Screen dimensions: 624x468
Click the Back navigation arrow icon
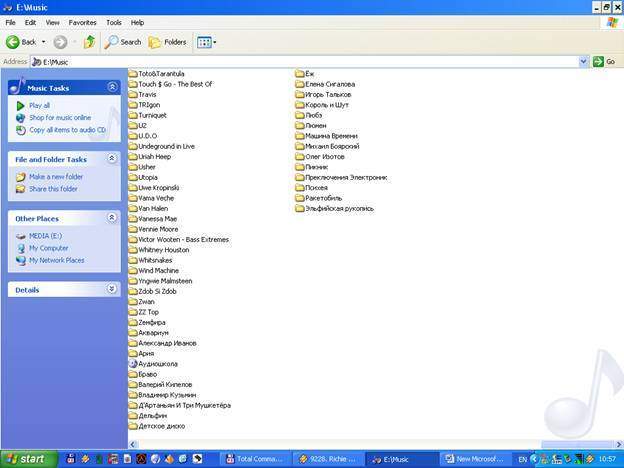point(14,42)
